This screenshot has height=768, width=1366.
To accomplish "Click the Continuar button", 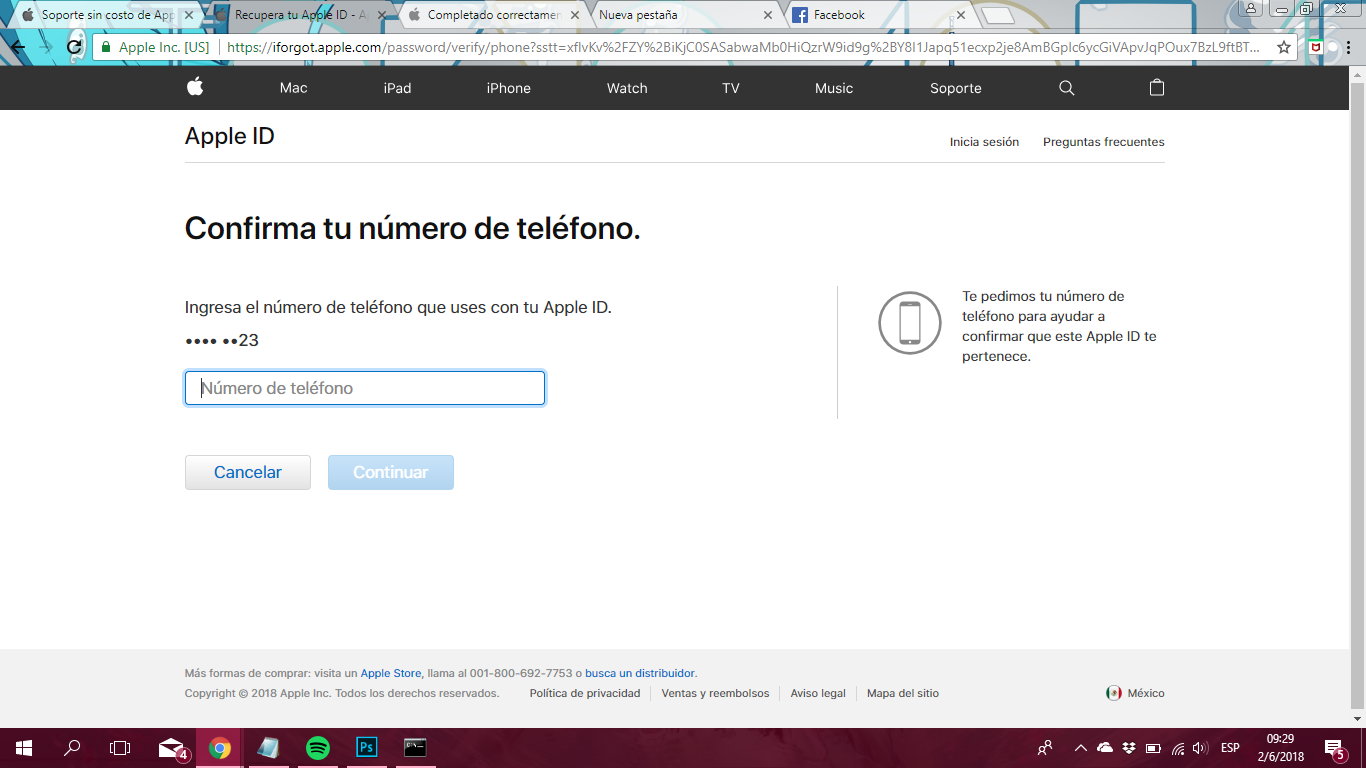I will click(391, 472).
